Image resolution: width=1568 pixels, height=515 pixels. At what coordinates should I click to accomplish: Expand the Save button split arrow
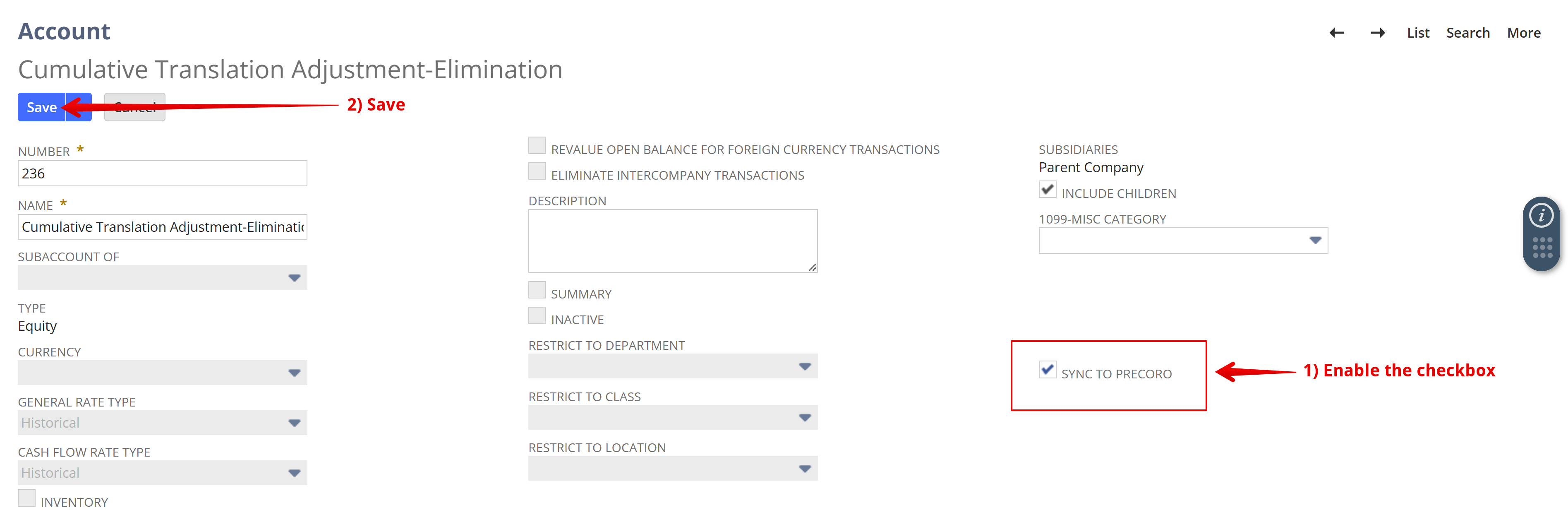[x=79, y=107]
